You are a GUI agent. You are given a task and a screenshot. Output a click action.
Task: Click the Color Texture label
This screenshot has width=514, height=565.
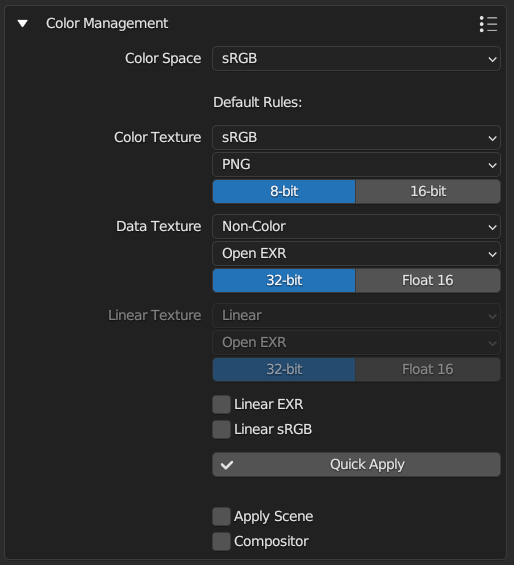point(158,137)
